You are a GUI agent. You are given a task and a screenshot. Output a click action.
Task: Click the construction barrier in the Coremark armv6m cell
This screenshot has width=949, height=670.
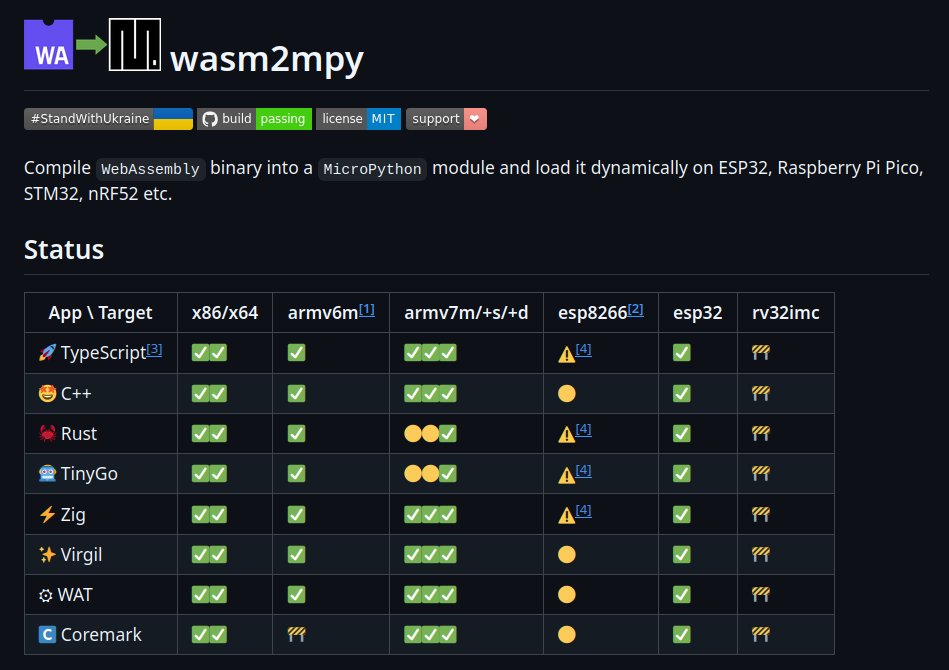pyautogui.click(x=297, y=634)
